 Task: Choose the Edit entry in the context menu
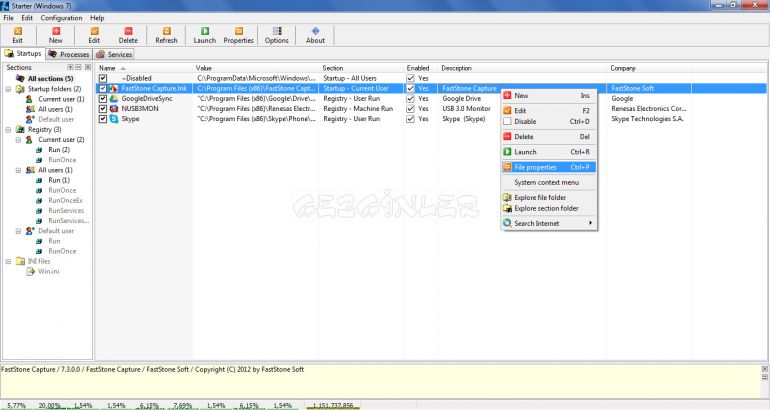pos(549,111)
